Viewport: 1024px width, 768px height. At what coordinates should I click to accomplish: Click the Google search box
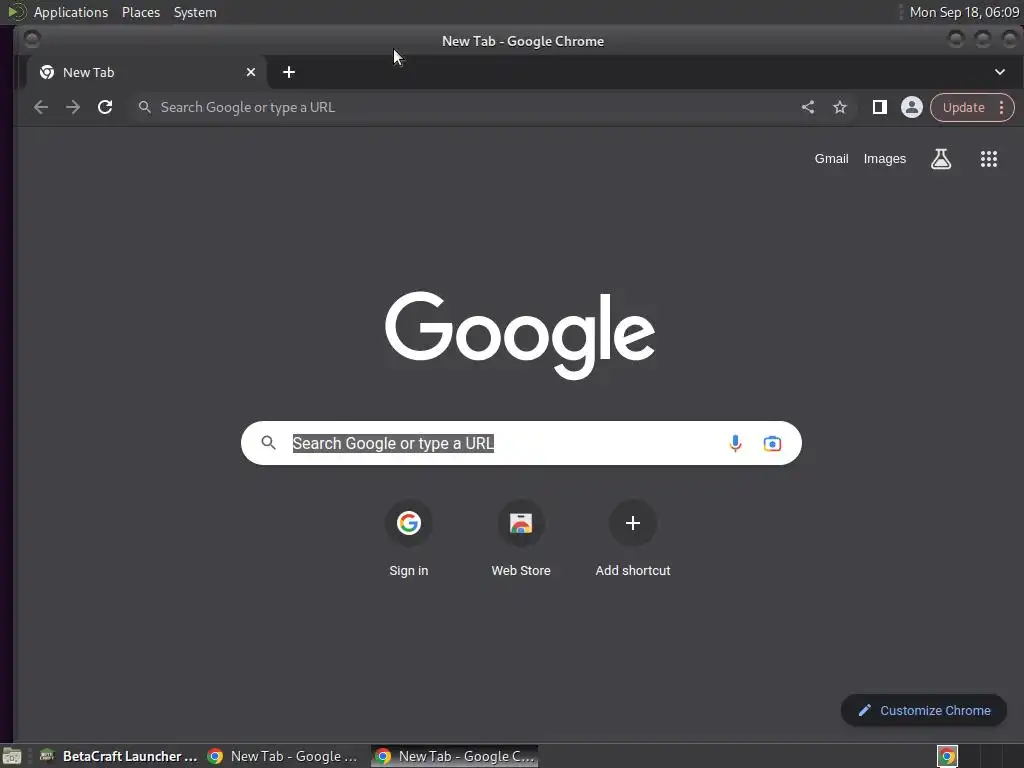(520, 443)
